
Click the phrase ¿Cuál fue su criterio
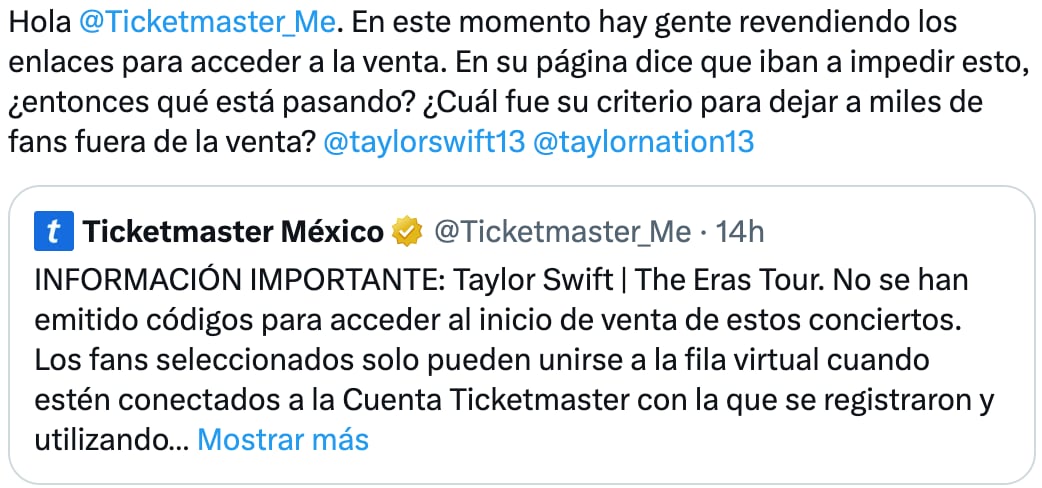tap(506, 101)
